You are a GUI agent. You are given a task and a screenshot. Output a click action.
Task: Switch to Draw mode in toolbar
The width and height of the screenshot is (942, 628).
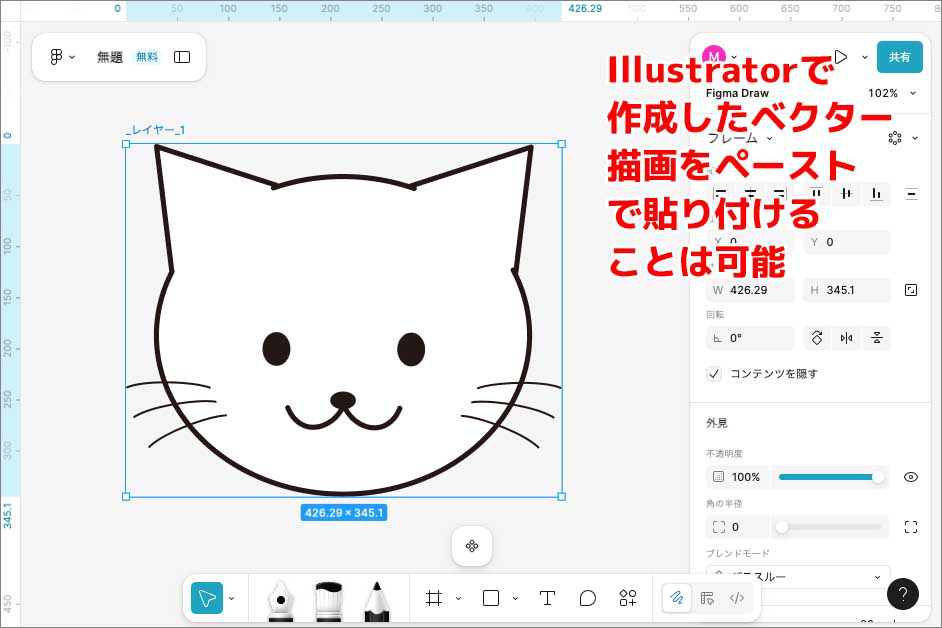[x=677, y=598]
